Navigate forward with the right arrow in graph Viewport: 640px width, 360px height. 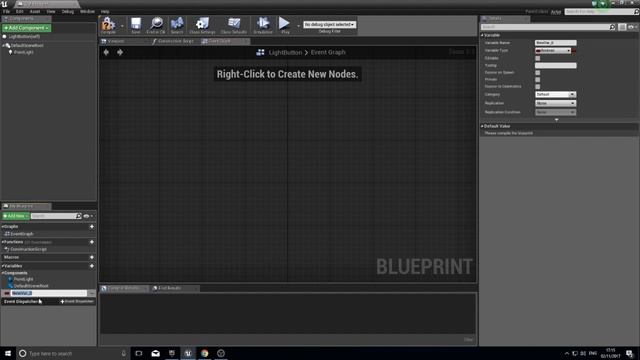120,52
